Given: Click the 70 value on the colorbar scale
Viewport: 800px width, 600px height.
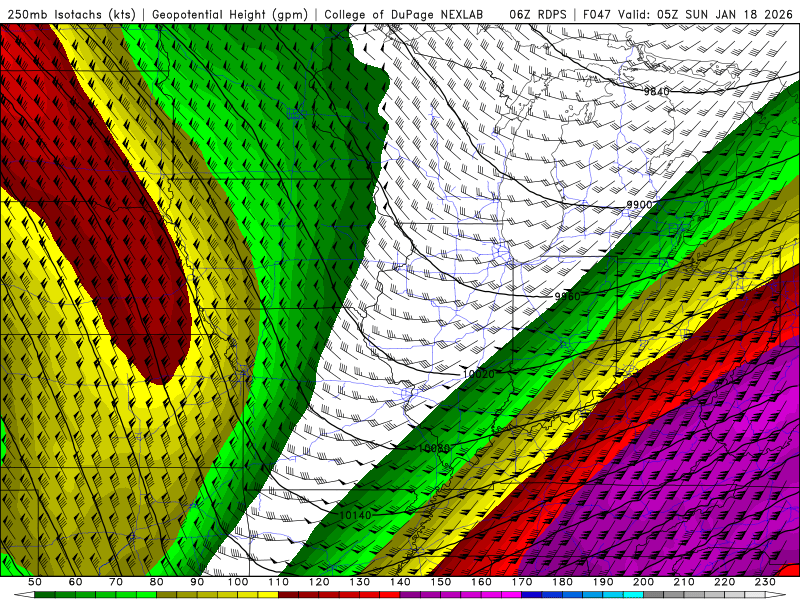Looking at the screenshot, I should pos(116,582).
